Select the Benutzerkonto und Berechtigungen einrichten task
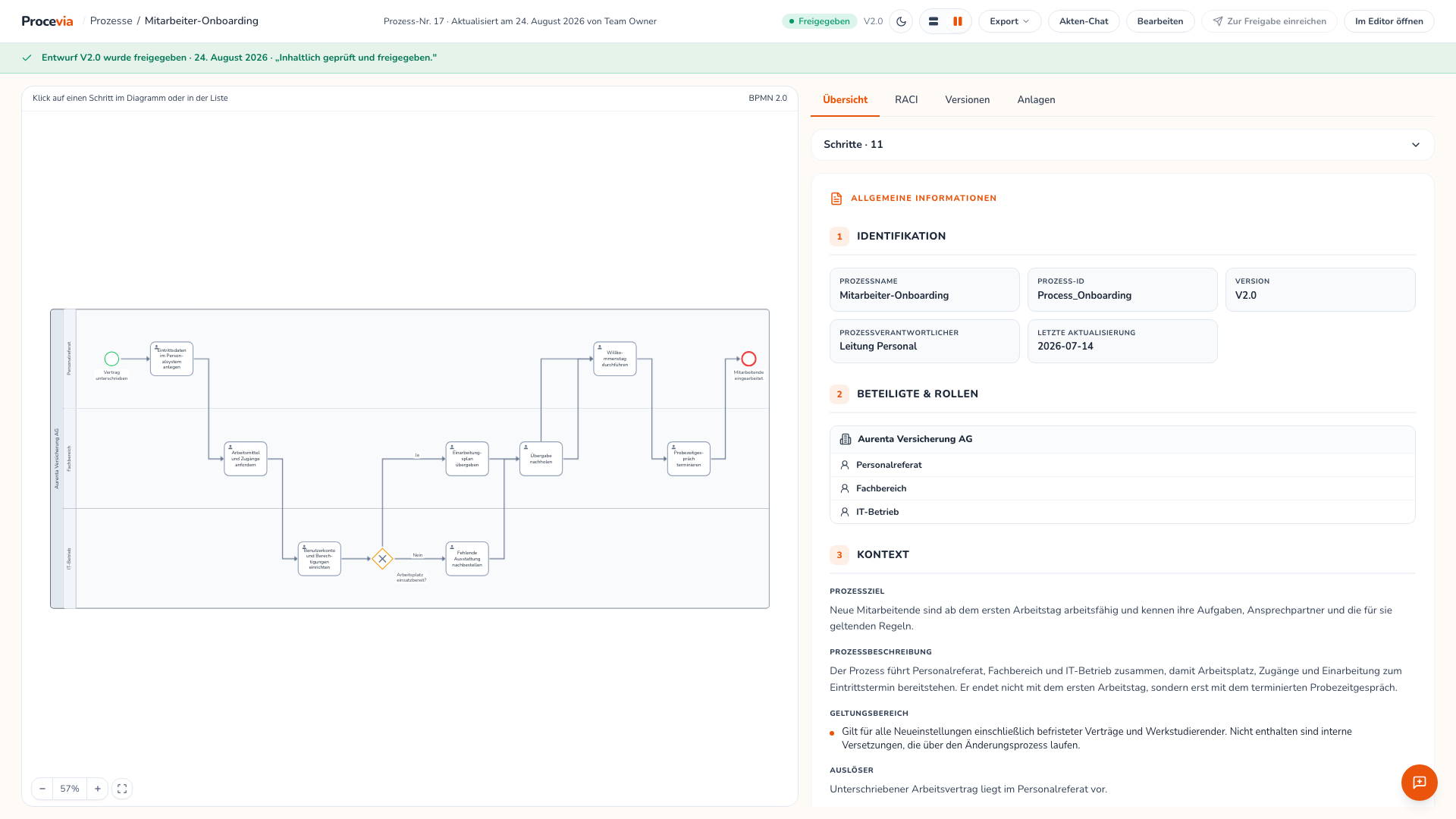The image size is (1456, 819). (319, 559)
